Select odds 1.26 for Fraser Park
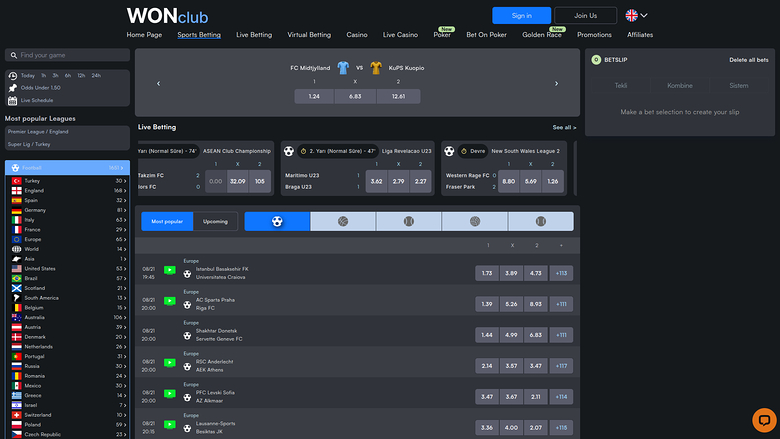 pos(553,181)
